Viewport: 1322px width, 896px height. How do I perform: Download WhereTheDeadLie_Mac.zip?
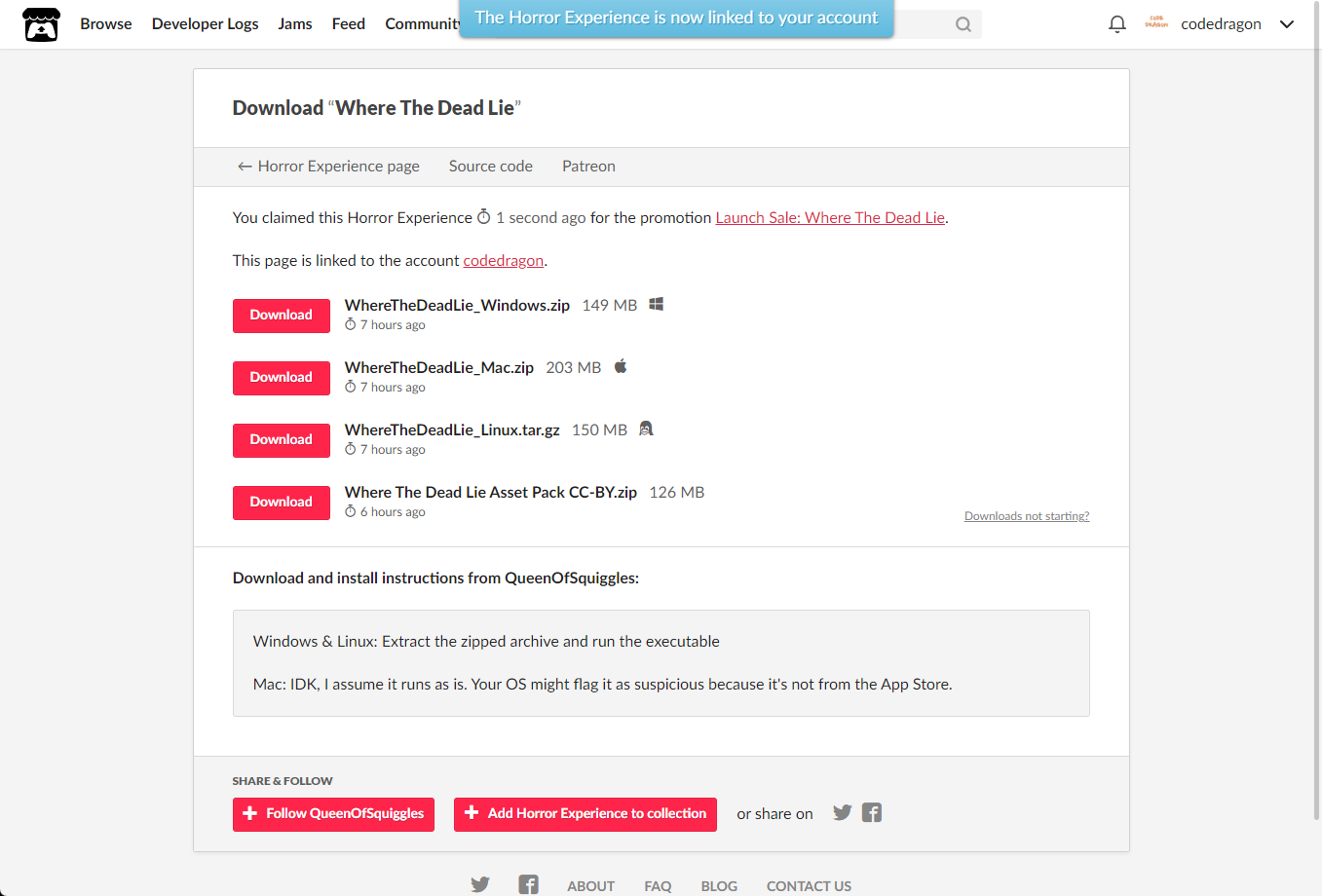click(282, 378)
